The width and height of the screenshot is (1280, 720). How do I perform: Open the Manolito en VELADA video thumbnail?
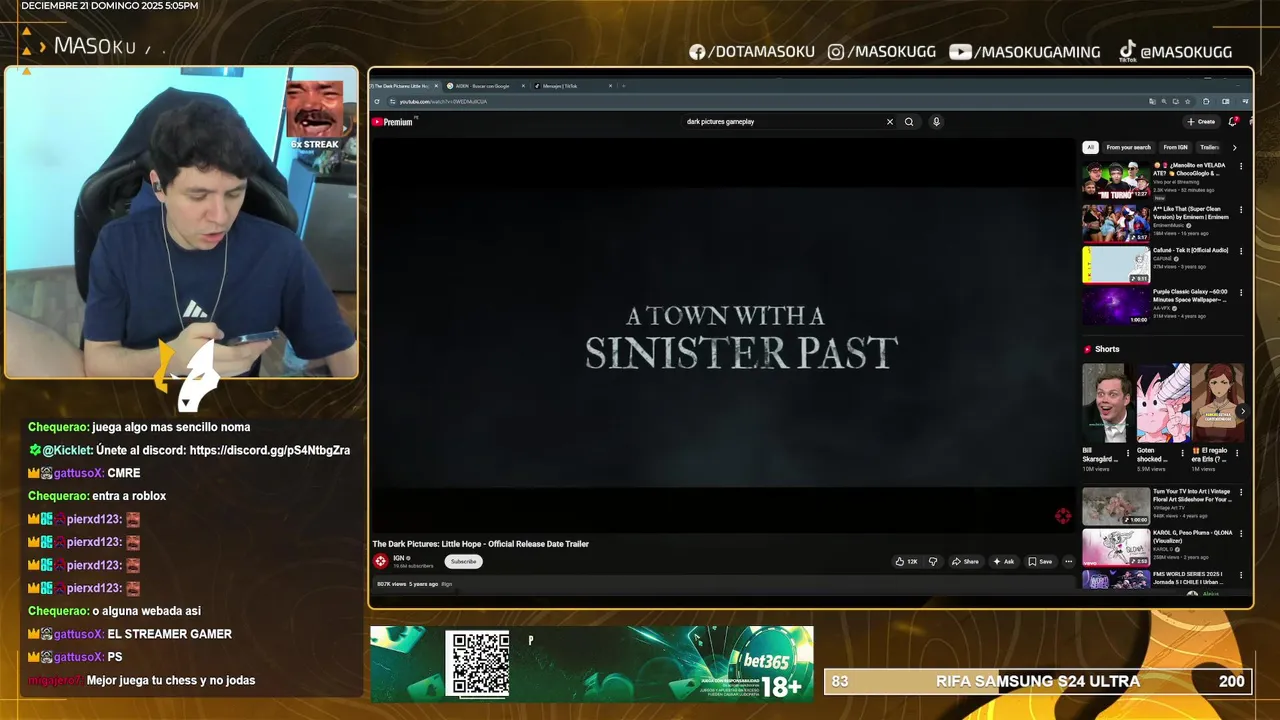tap(1115, 181)
